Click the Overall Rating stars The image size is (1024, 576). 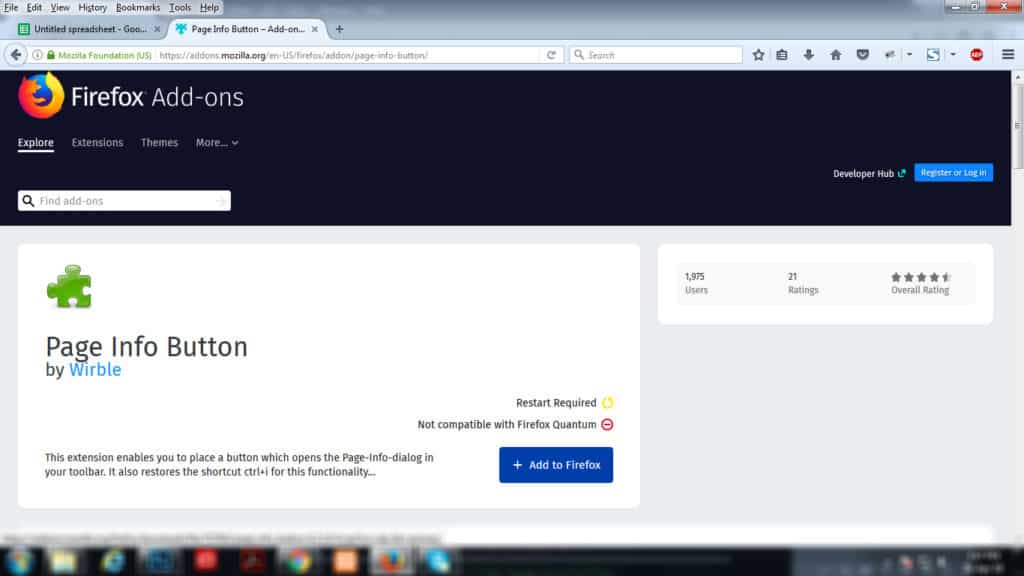pyautogui.click(x=921, y=277)
